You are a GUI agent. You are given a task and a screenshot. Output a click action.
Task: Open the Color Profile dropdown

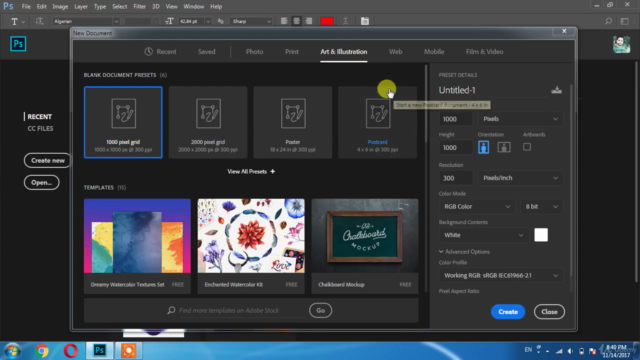coord(500,276)
